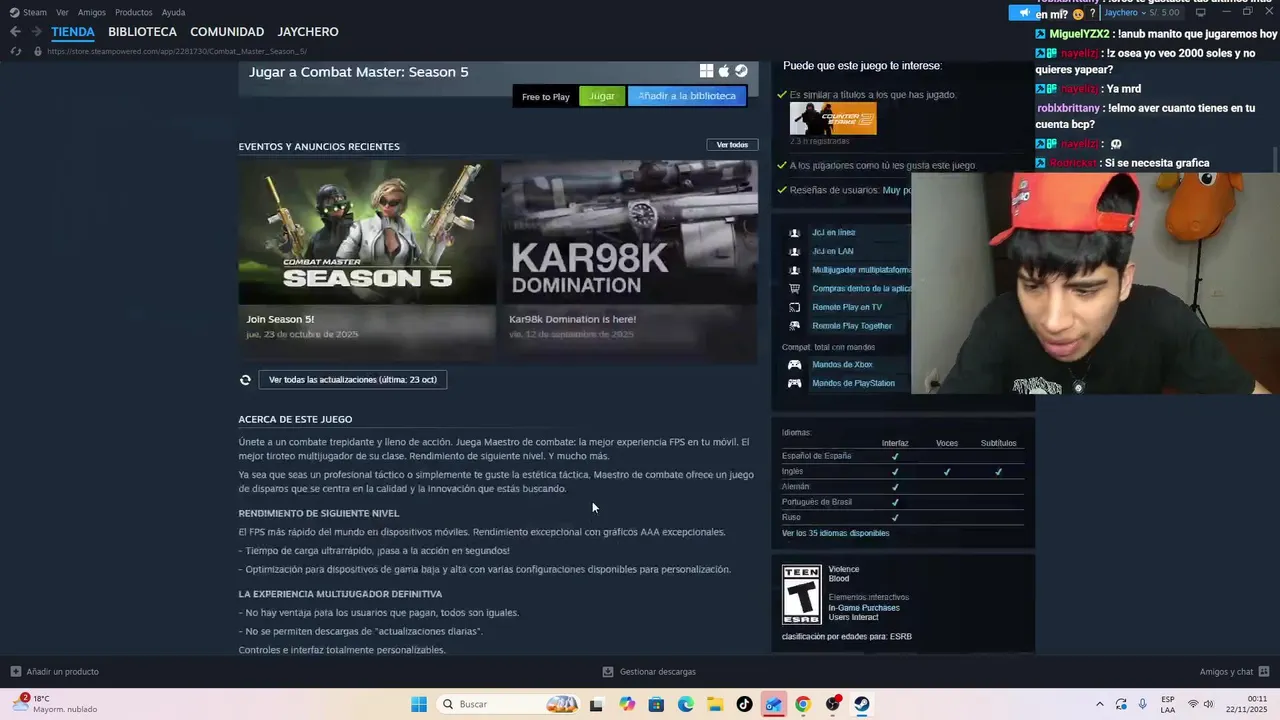Switch to the COMUNIDAD tab
The width and height of the screenshot is (1280, 720).
pos(227,32)
